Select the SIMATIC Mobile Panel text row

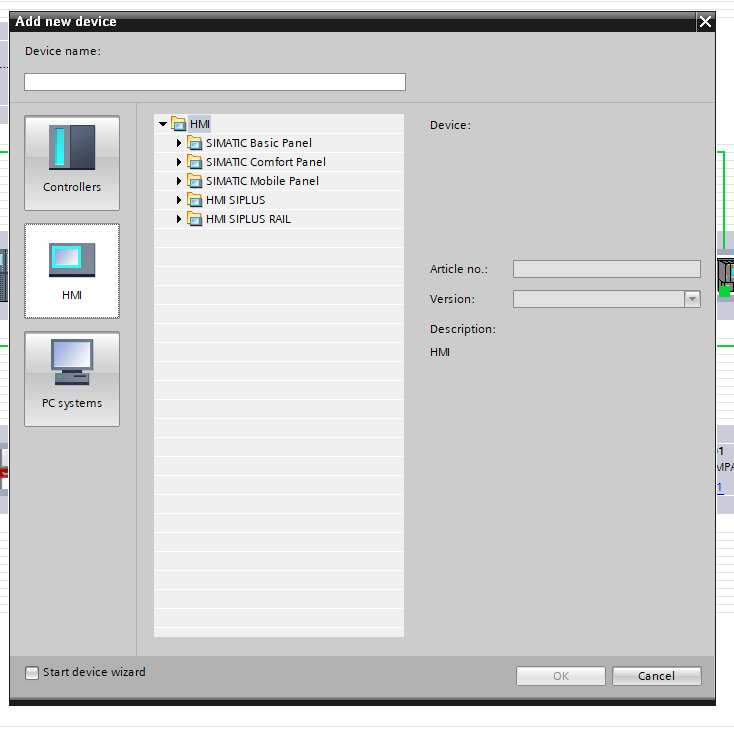[x=262, y=181]
